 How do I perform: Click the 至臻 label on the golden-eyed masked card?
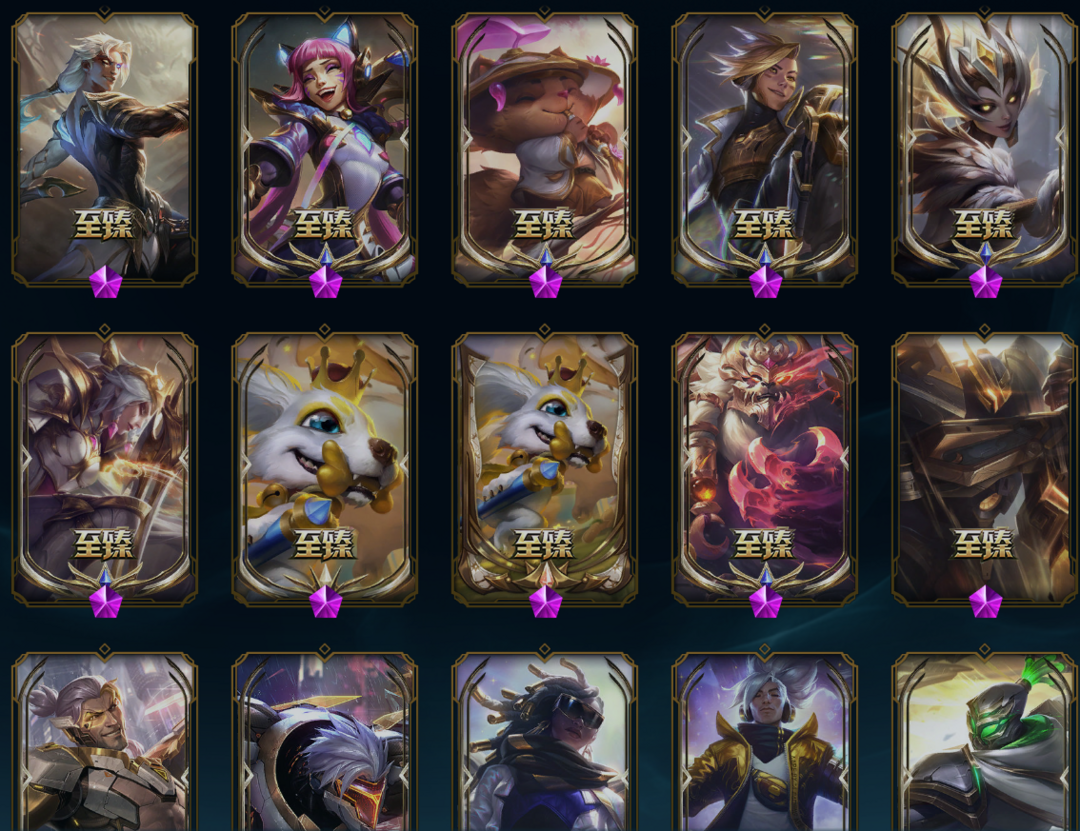tap(984, 225)
